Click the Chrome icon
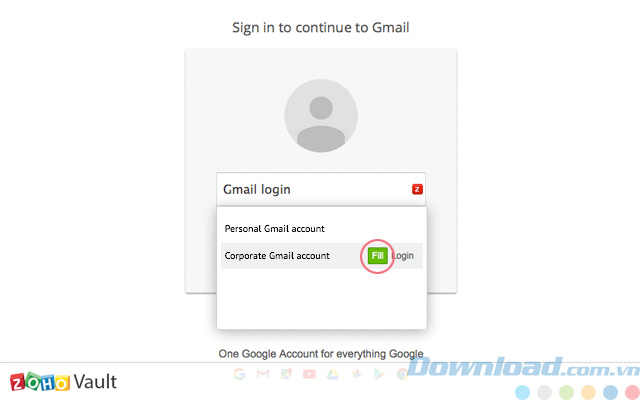 (402, 374)
